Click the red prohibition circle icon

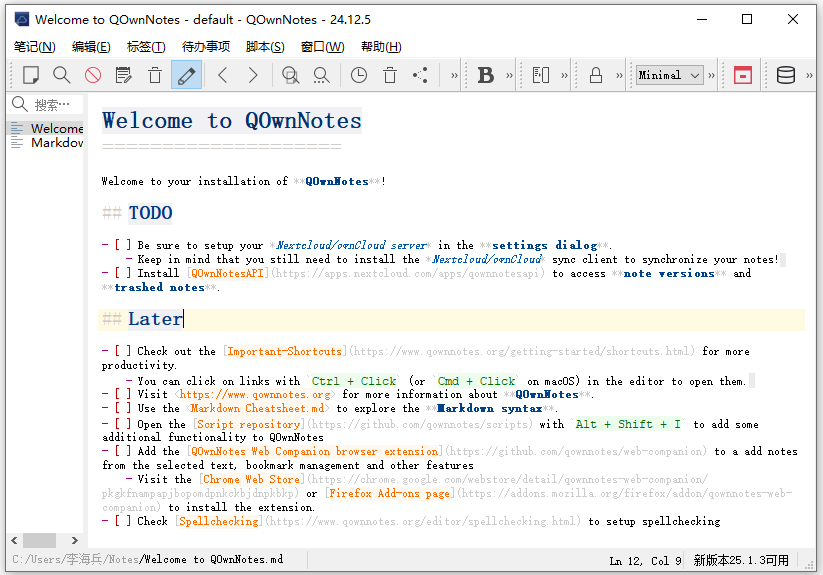click(93, 75)
